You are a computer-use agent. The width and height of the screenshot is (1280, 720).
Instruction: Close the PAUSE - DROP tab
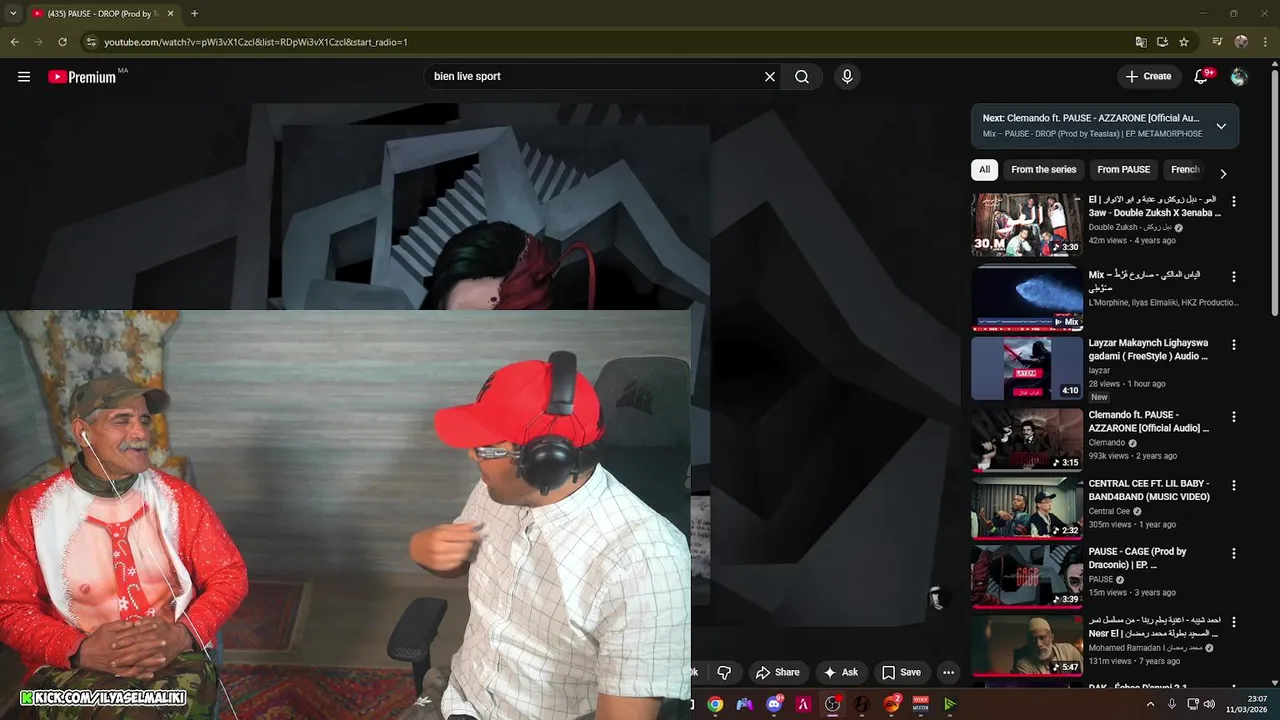pyautogui.click(x=171, y=13)
